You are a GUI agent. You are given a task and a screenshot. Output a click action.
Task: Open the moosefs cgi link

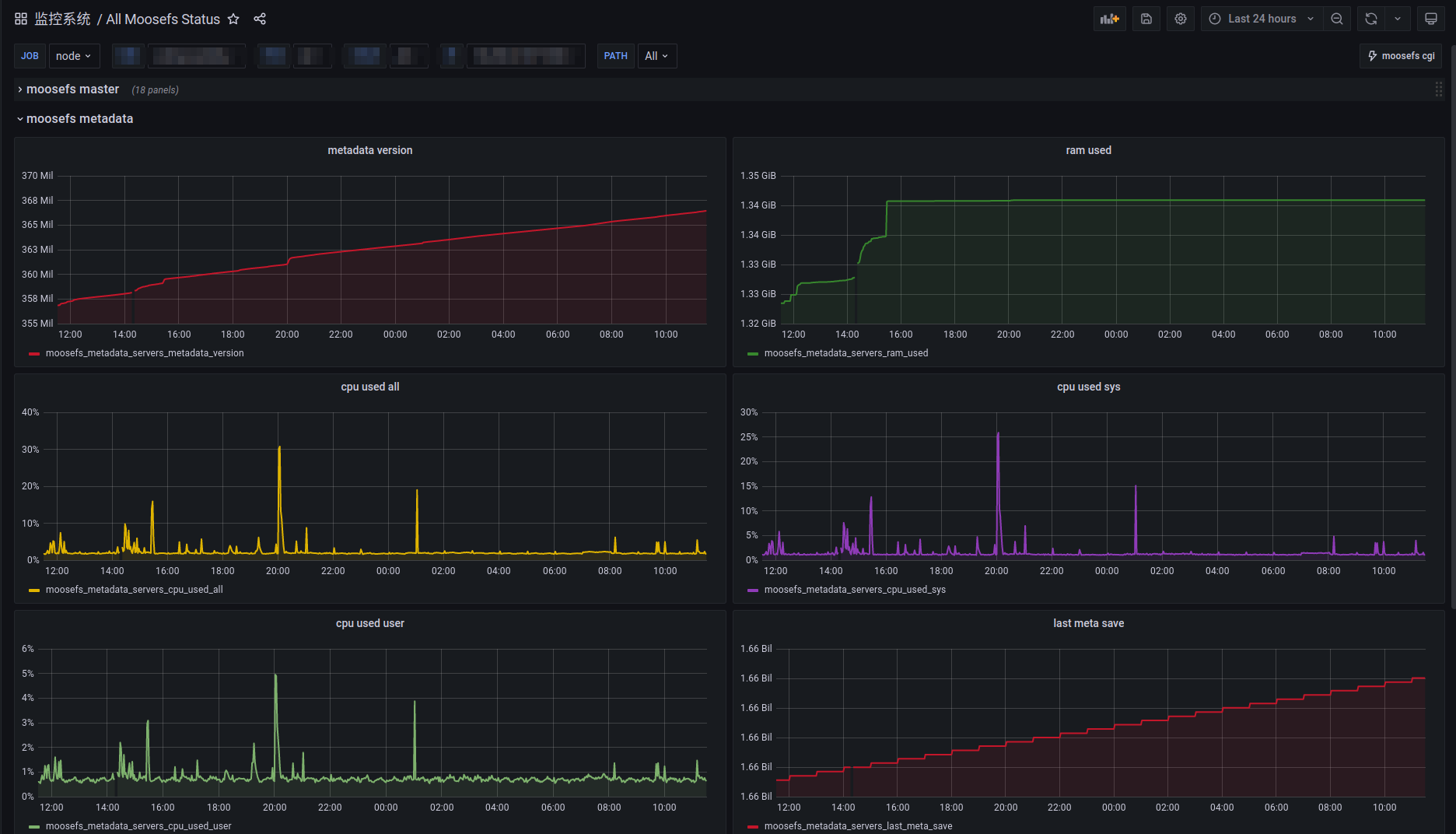(1401, 56)
